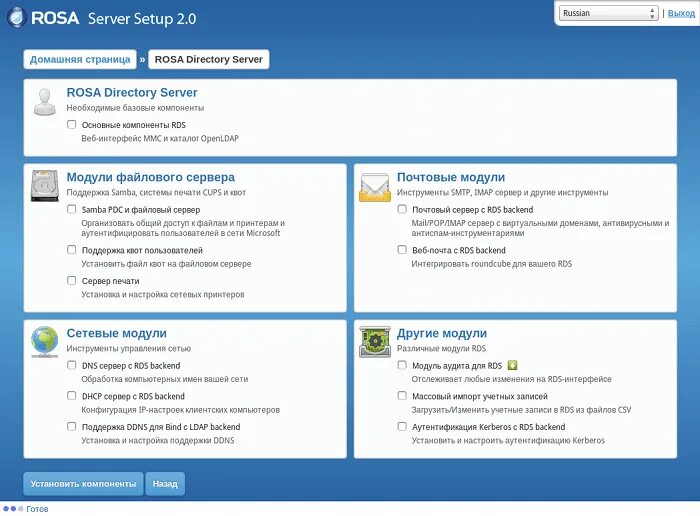Open the Russian language dropdown
The image size is (700, 516).
tap(608, 13)
